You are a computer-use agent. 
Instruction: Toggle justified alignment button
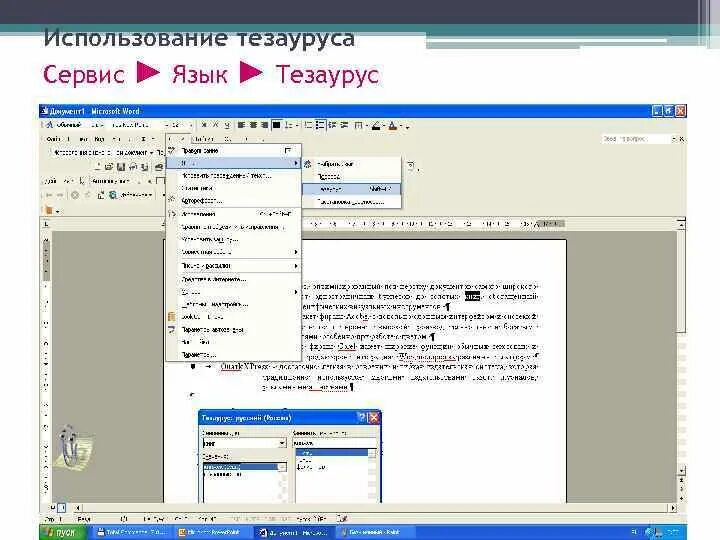tap(276, 125)
